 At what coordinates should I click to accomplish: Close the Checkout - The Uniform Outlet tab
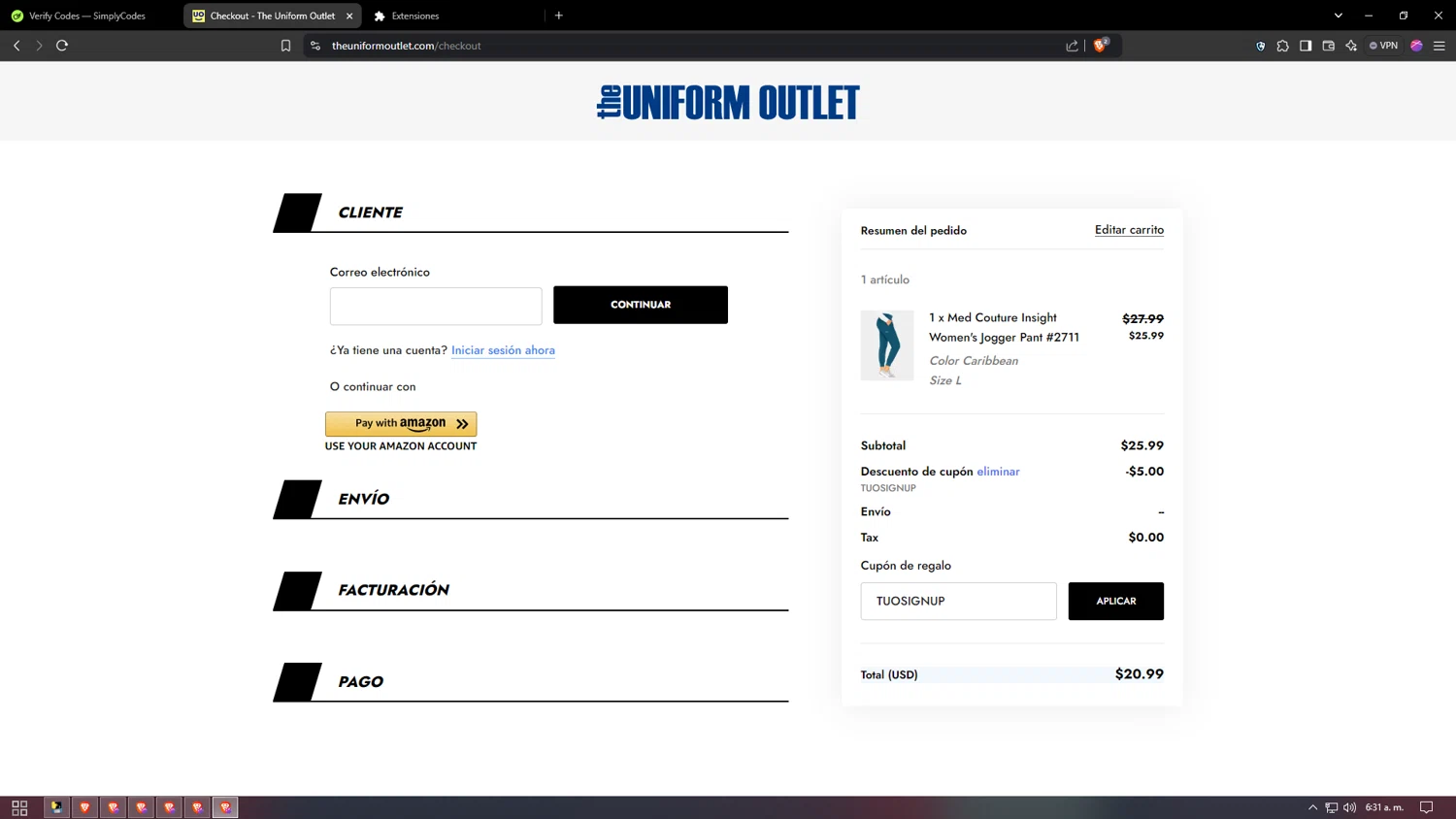(349, 16)
